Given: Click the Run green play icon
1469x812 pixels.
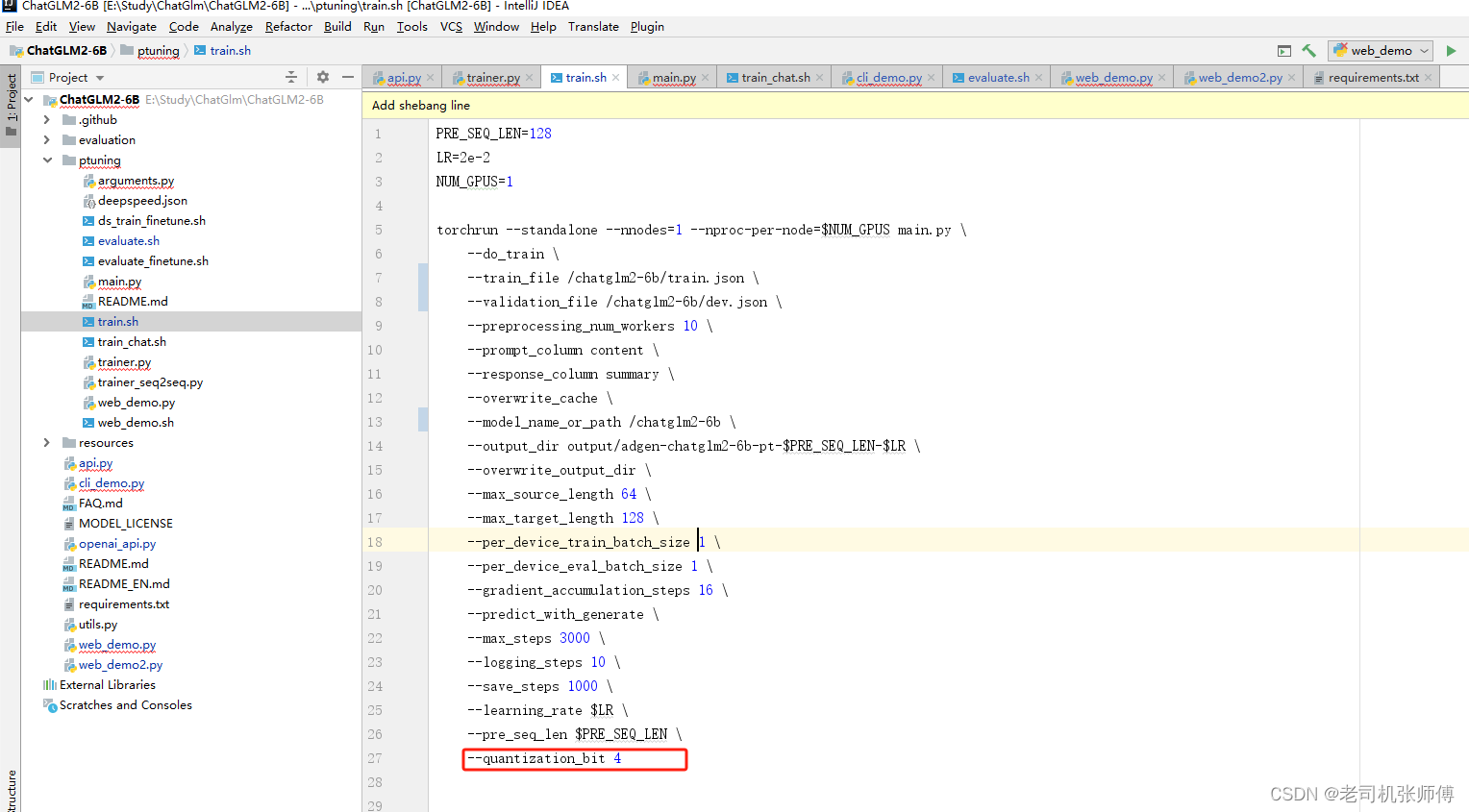Looking at the screenshot, I should tap(1451, 51).
